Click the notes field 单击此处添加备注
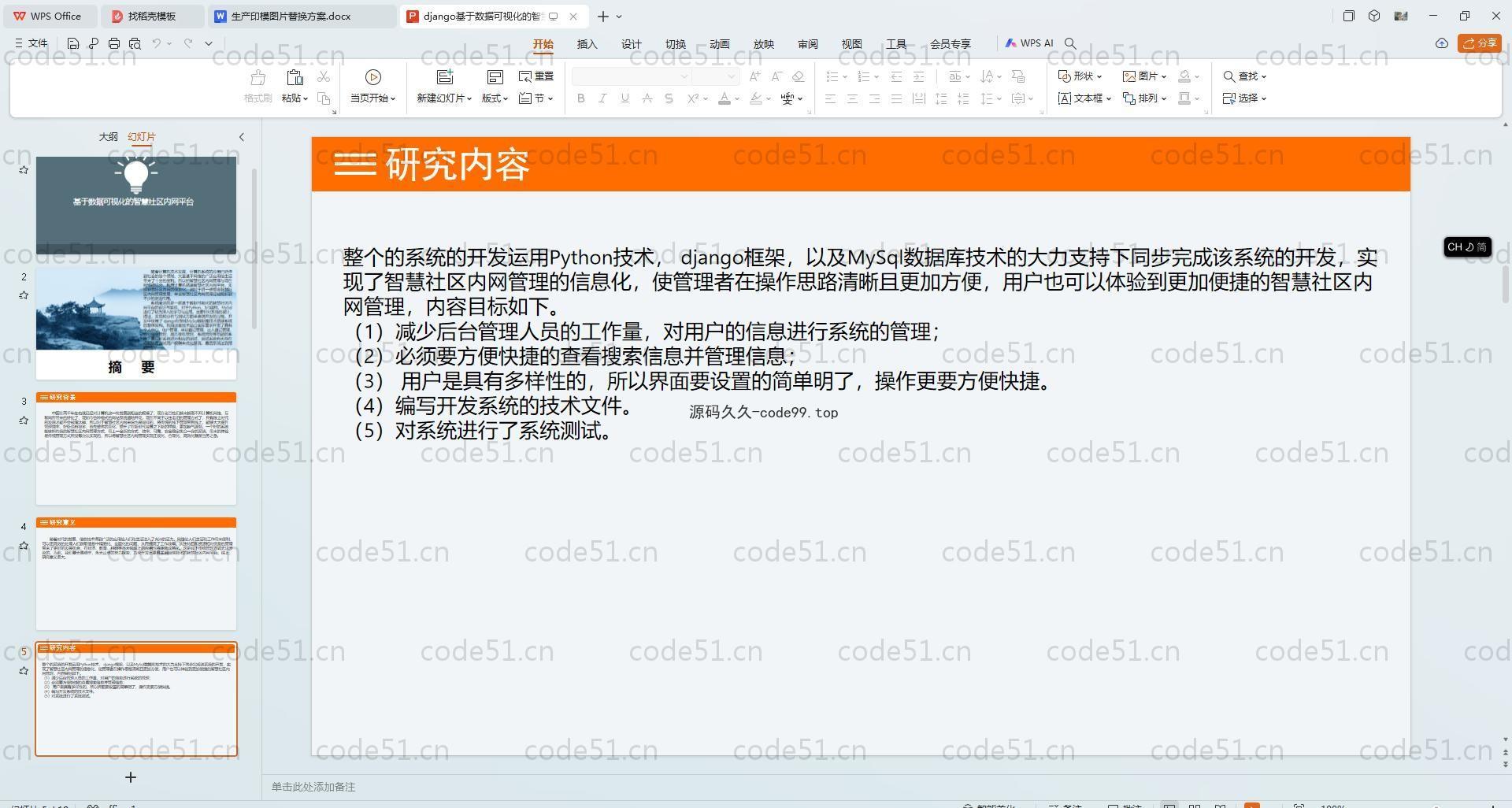The height and width of the screenshot is (808, 1512). coord(313,787)
